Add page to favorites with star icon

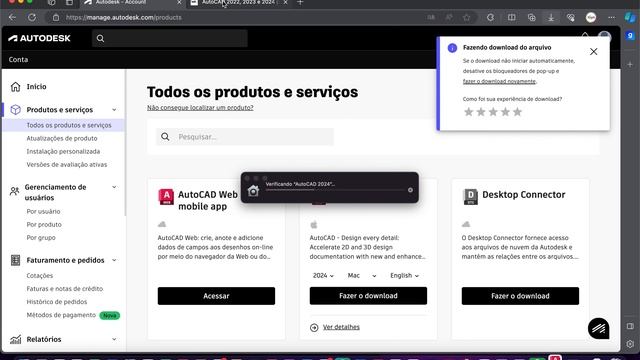coord(467,18)
